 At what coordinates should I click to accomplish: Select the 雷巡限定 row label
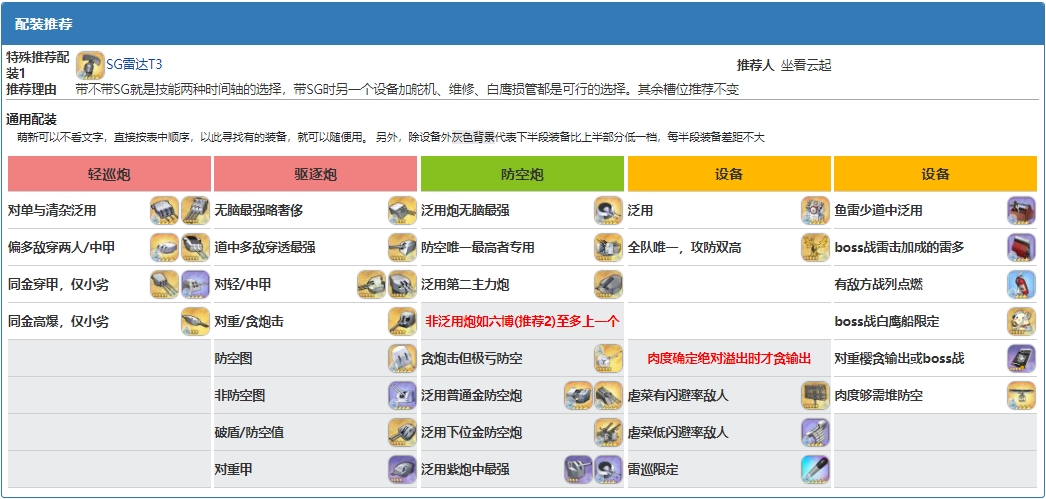[653, 470]
